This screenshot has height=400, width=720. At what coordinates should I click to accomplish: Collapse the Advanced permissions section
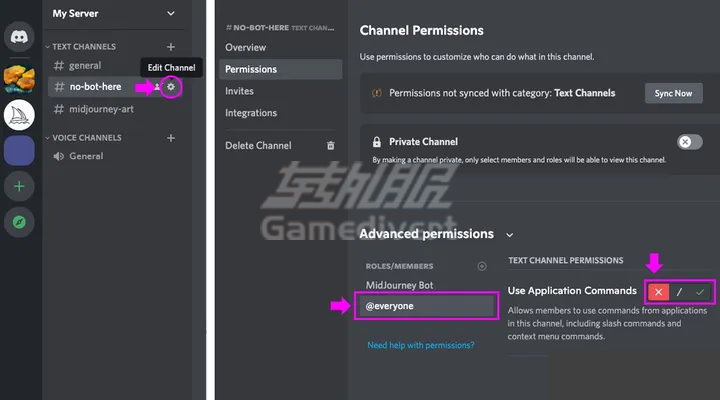[510, 235]
